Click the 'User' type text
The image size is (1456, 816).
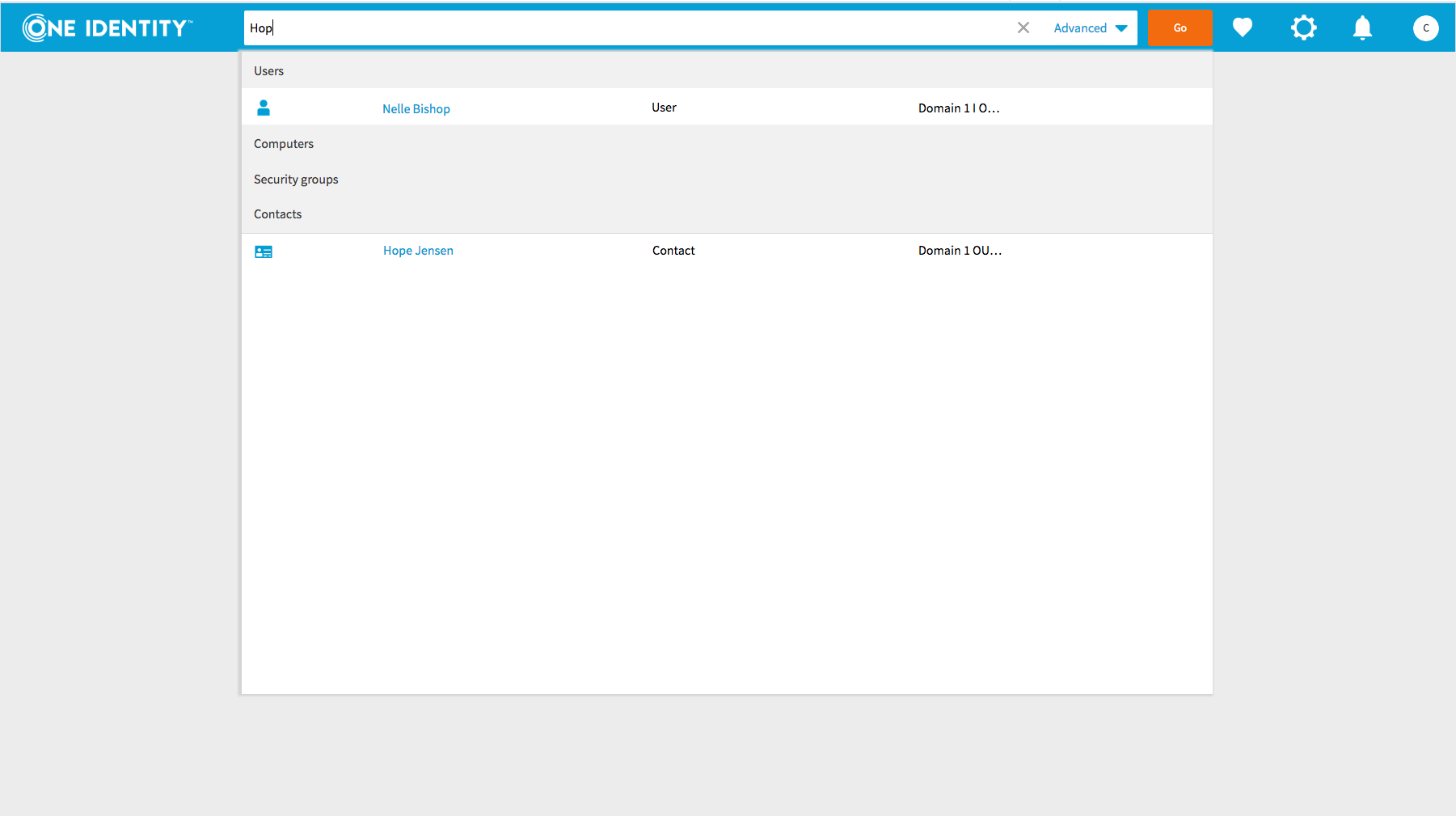[x=664, y=108]
